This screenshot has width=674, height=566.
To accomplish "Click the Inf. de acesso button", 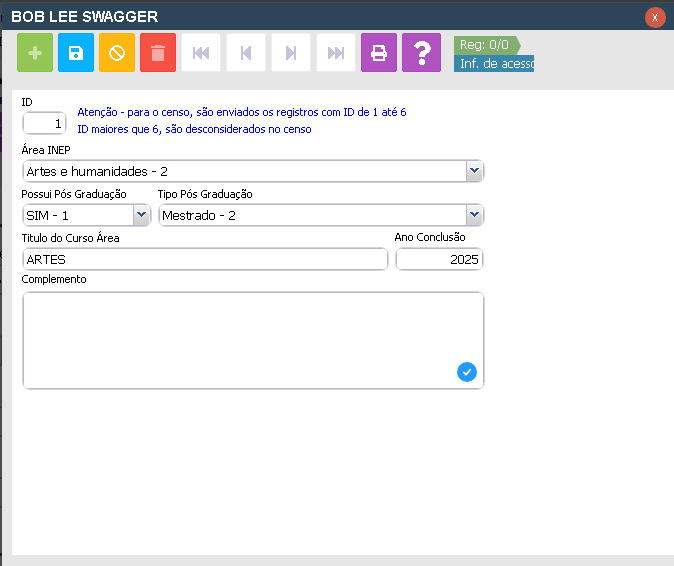I will click(x=494, y=64).
